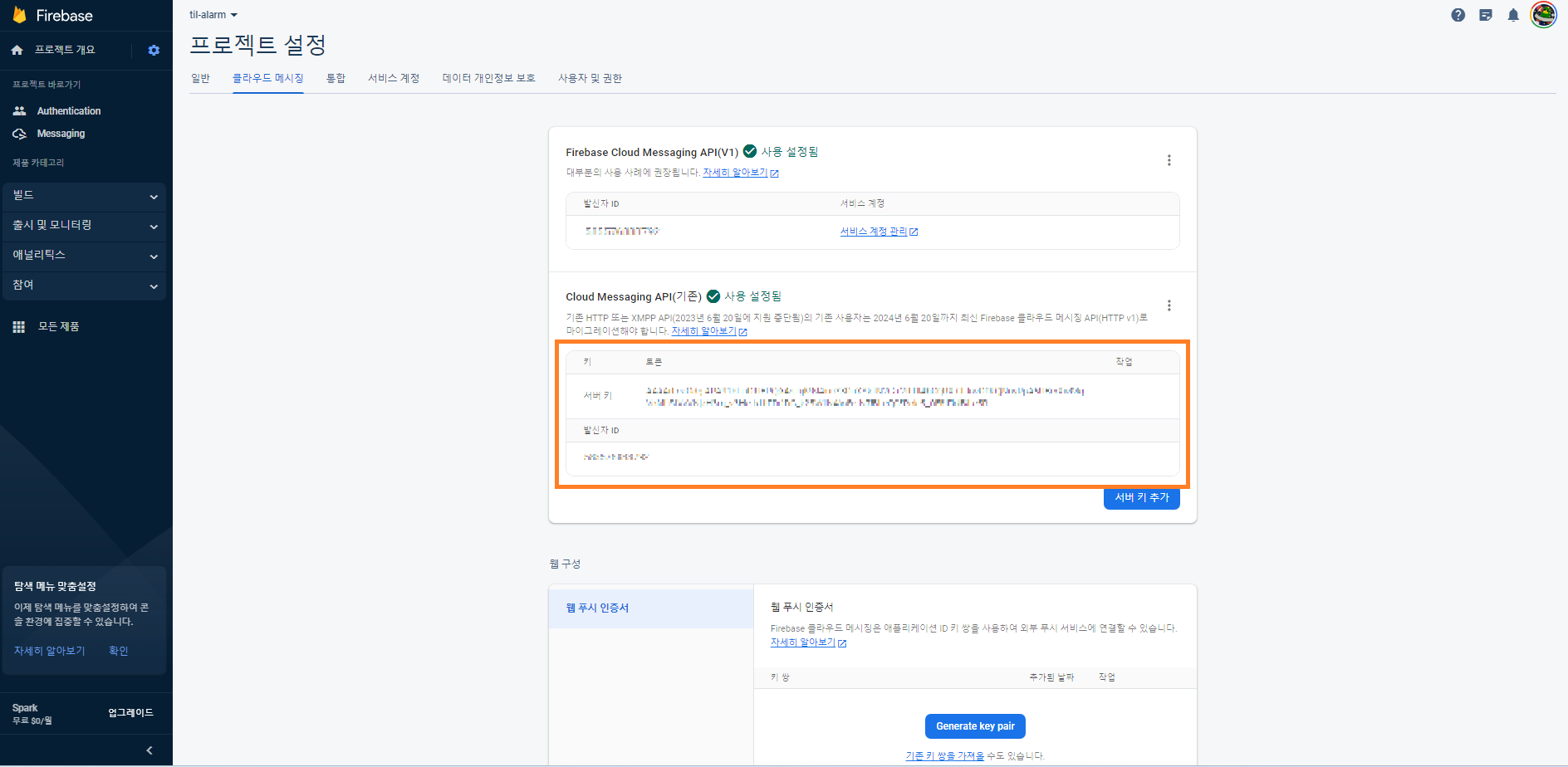
Task: Open Messaging in sidebar
Action: tap(61, 134)
